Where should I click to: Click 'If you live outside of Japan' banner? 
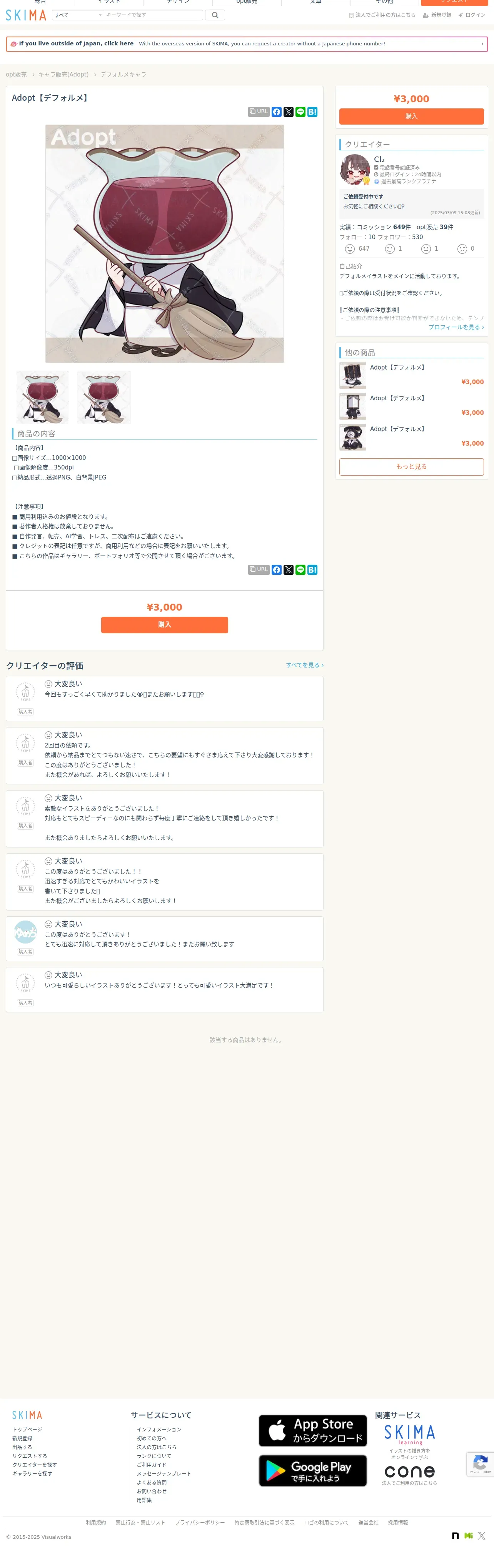click(x=247, y=44)
